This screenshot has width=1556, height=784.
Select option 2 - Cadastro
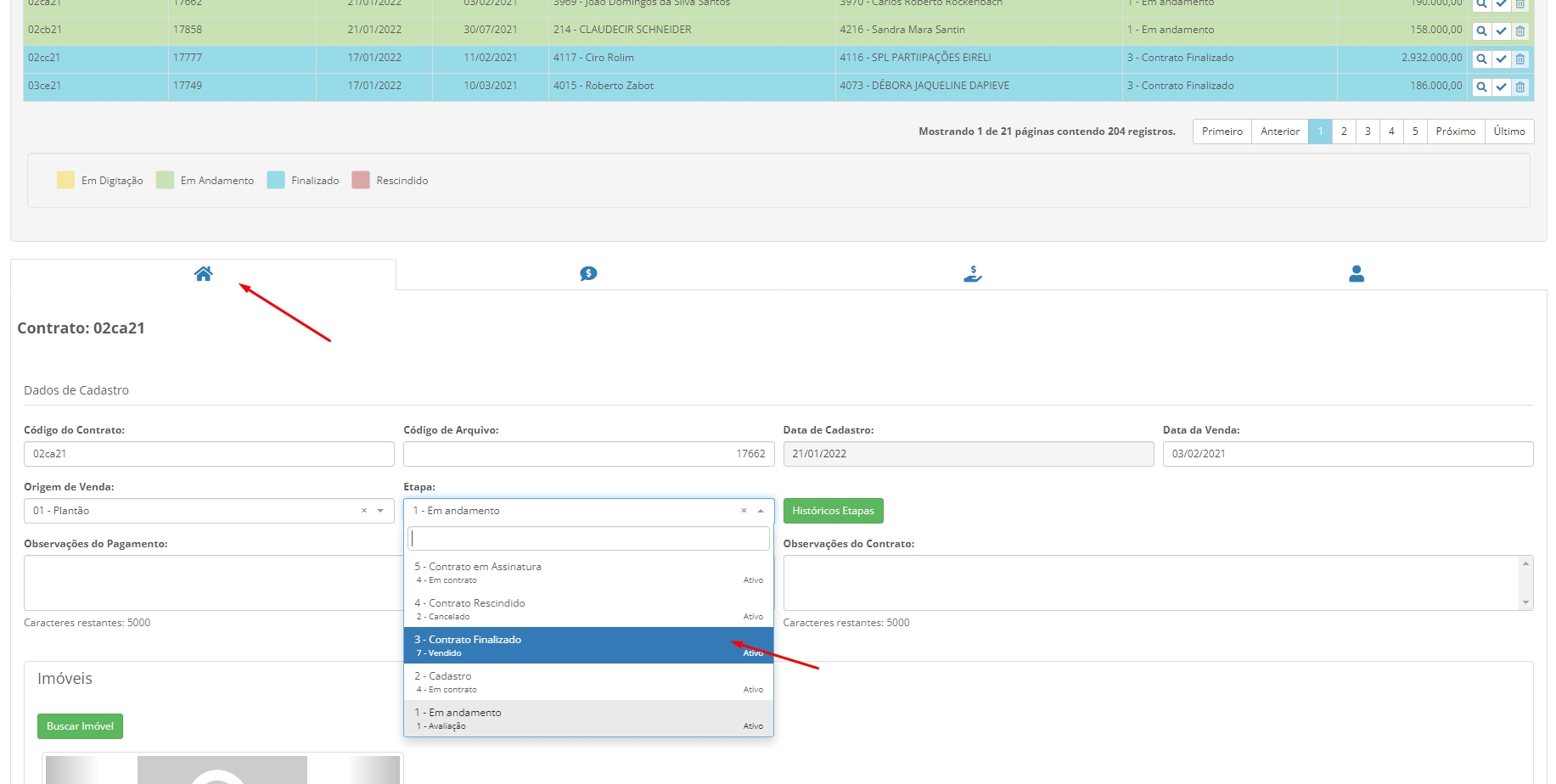(588, 682)
